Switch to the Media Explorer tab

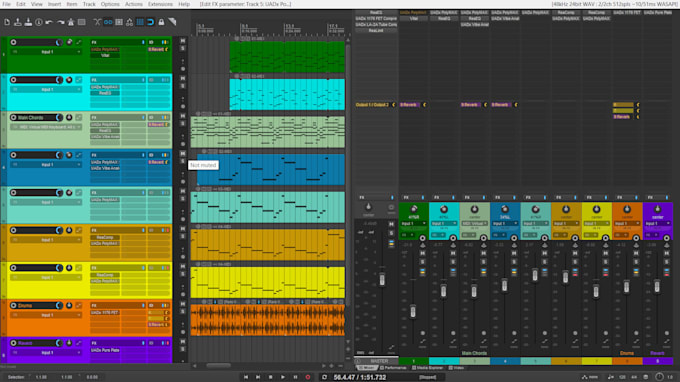tap(428, 368)
